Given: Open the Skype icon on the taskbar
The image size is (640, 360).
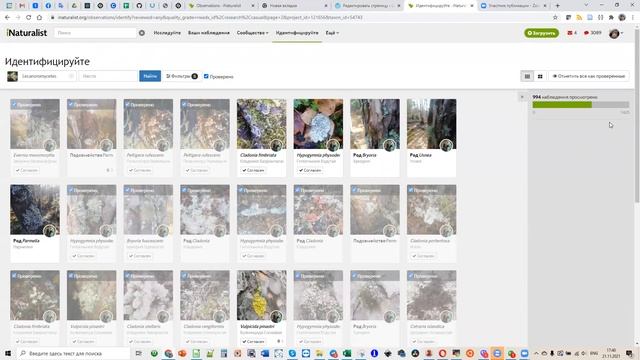Looking at the screenshot, I should coord(292,353).
